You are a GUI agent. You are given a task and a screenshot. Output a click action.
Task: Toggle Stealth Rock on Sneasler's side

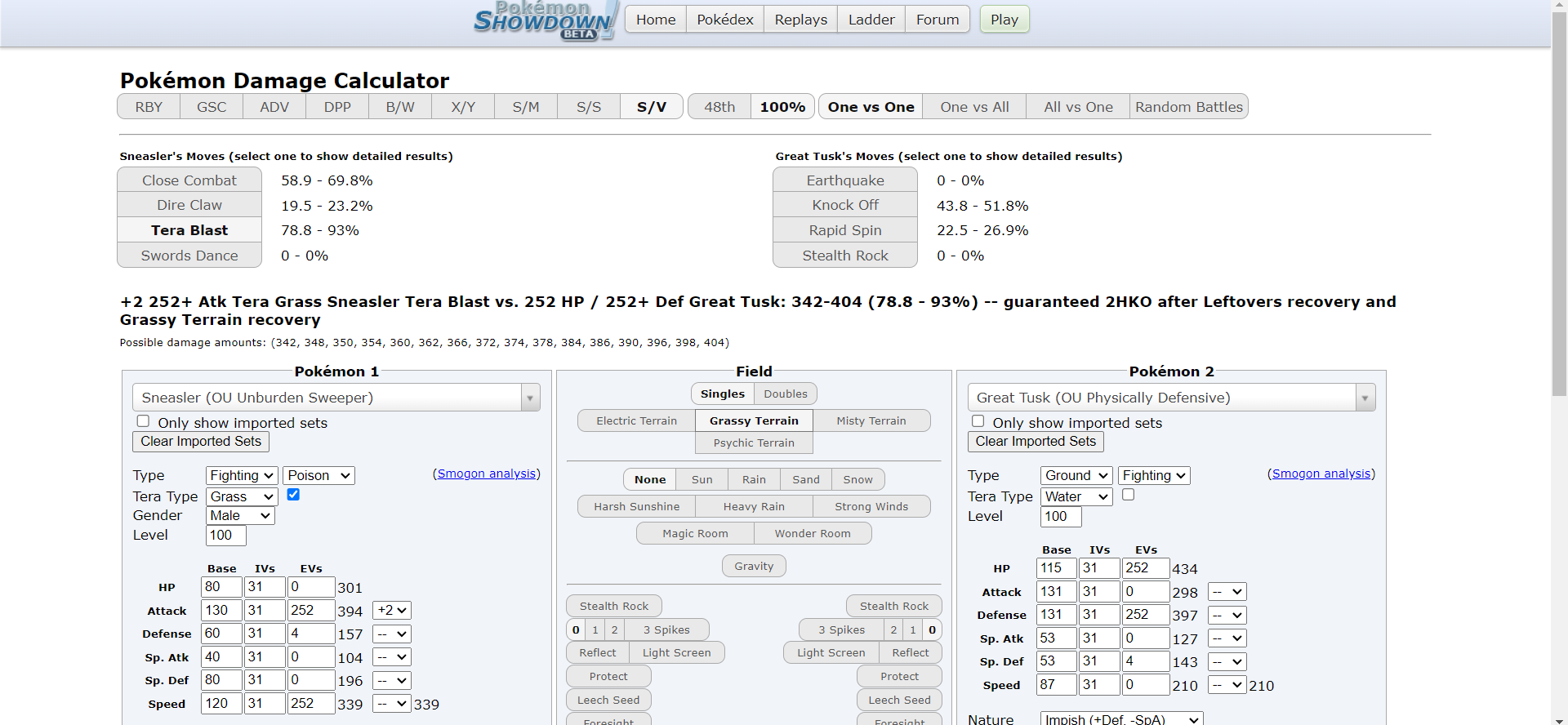pos(614,606)
